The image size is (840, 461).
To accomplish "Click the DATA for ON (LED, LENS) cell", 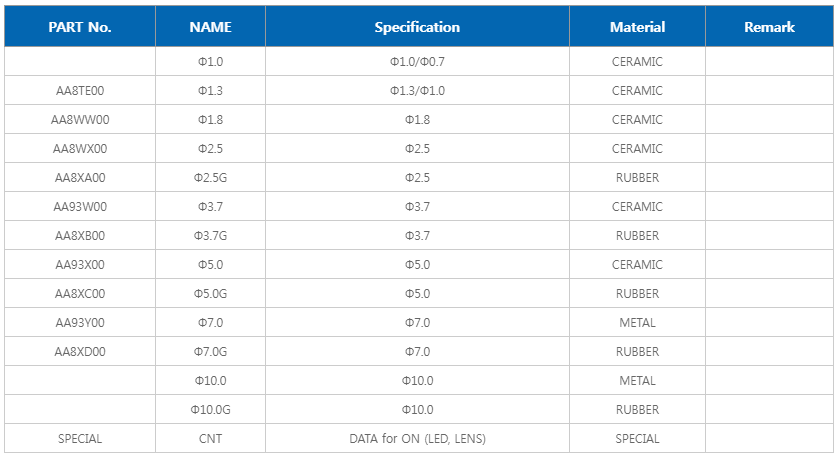I will pos(417,439).
